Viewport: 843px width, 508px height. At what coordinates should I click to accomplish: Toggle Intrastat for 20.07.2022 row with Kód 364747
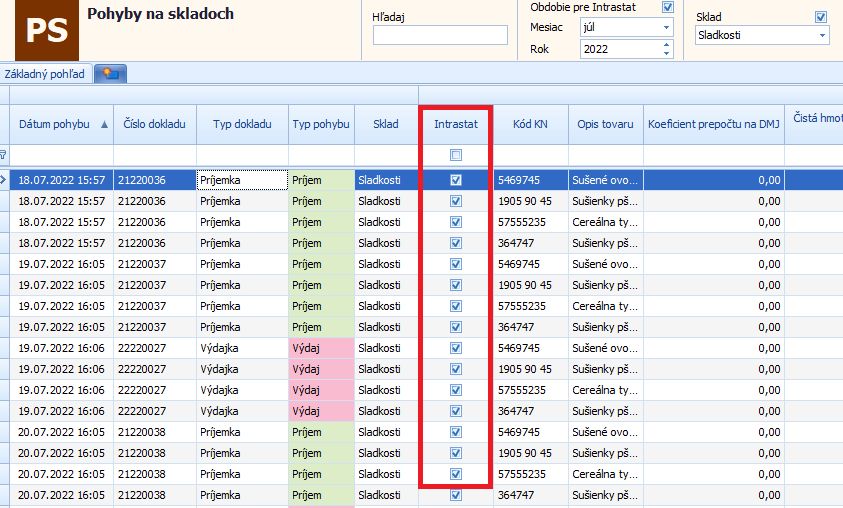tap(456, 495)
